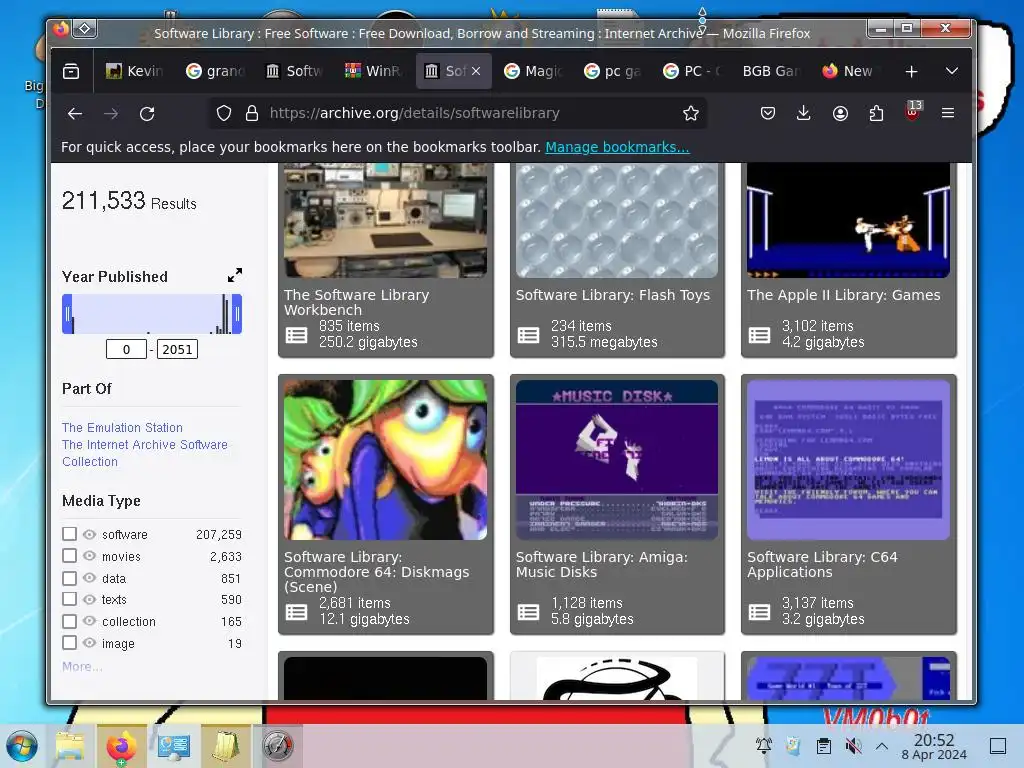Switch to the Kevin tab
Viewport: 1024px width, 768px height.
click(x=135, y=71)
